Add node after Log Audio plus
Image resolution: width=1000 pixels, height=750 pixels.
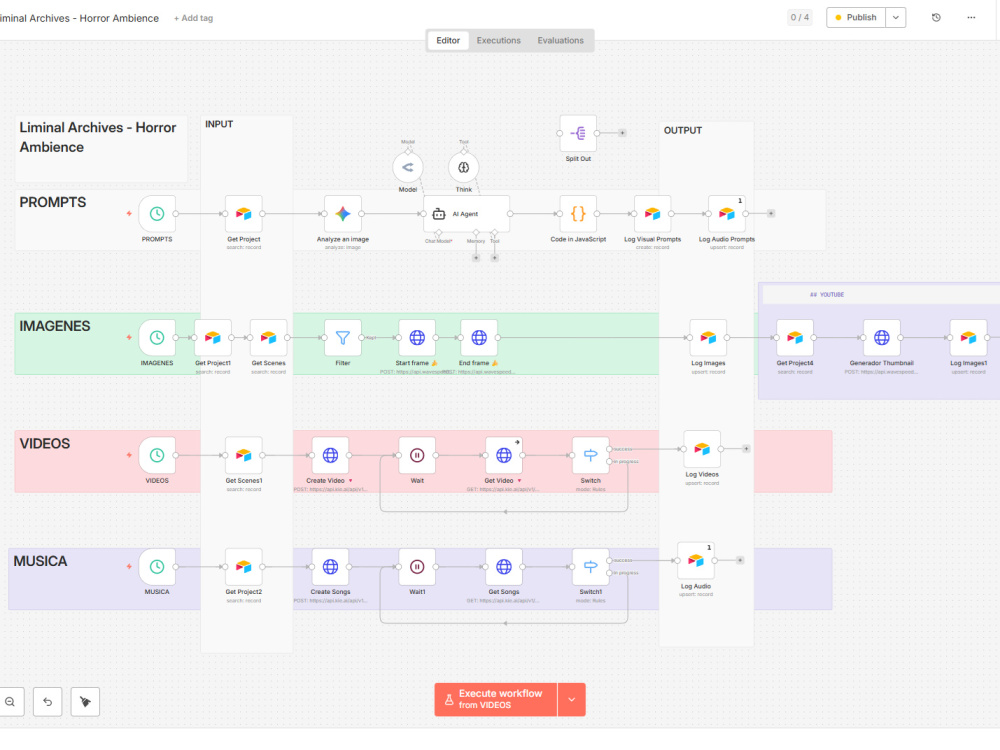pyautogui.click(x=740, y=561)
